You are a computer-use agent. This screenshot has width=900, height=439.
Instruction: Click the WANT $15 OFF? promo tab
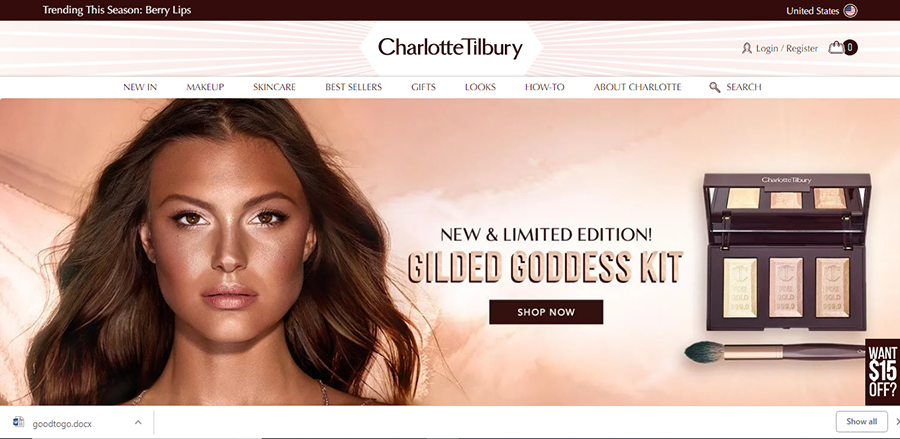(883, 372)
